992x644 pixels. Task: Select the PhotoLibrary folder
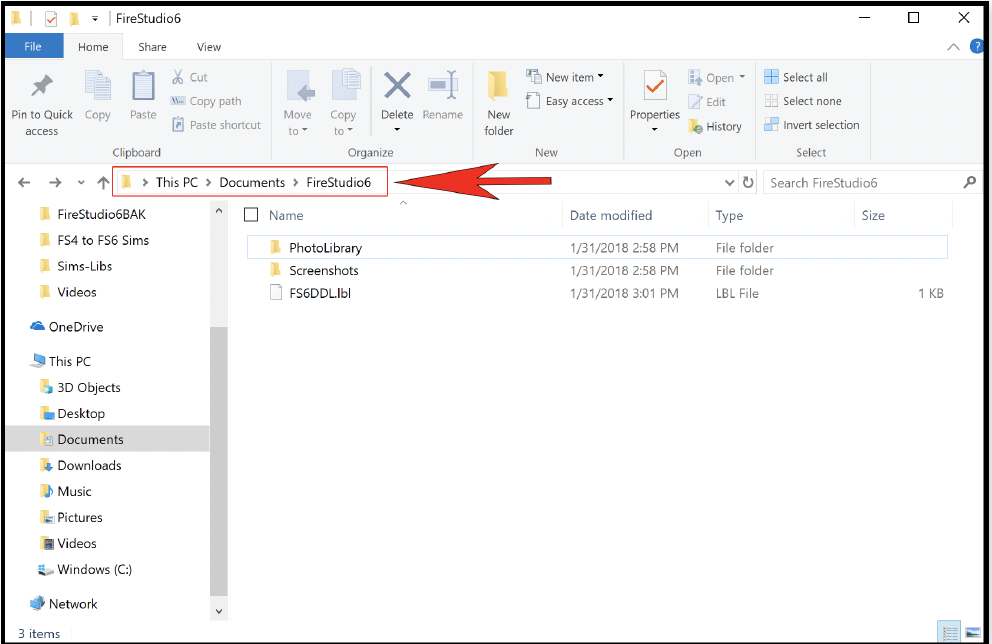click(x=597, y=247)
